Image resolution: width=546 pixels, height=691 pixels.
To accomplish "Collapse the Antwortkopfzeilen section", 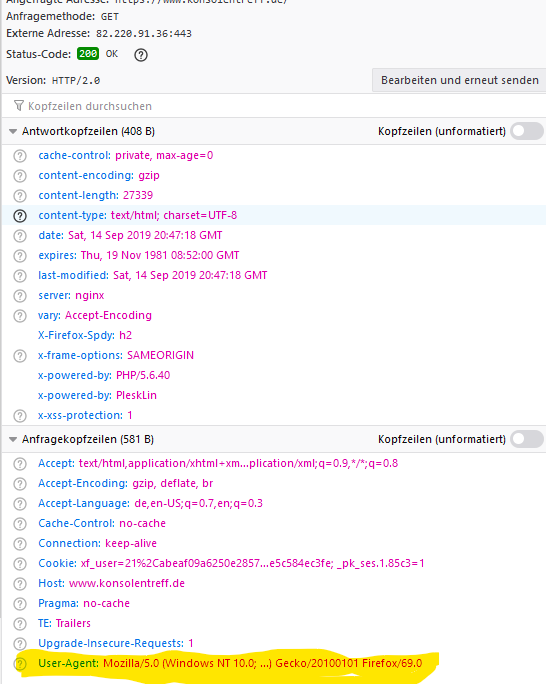I will point(13,131).
